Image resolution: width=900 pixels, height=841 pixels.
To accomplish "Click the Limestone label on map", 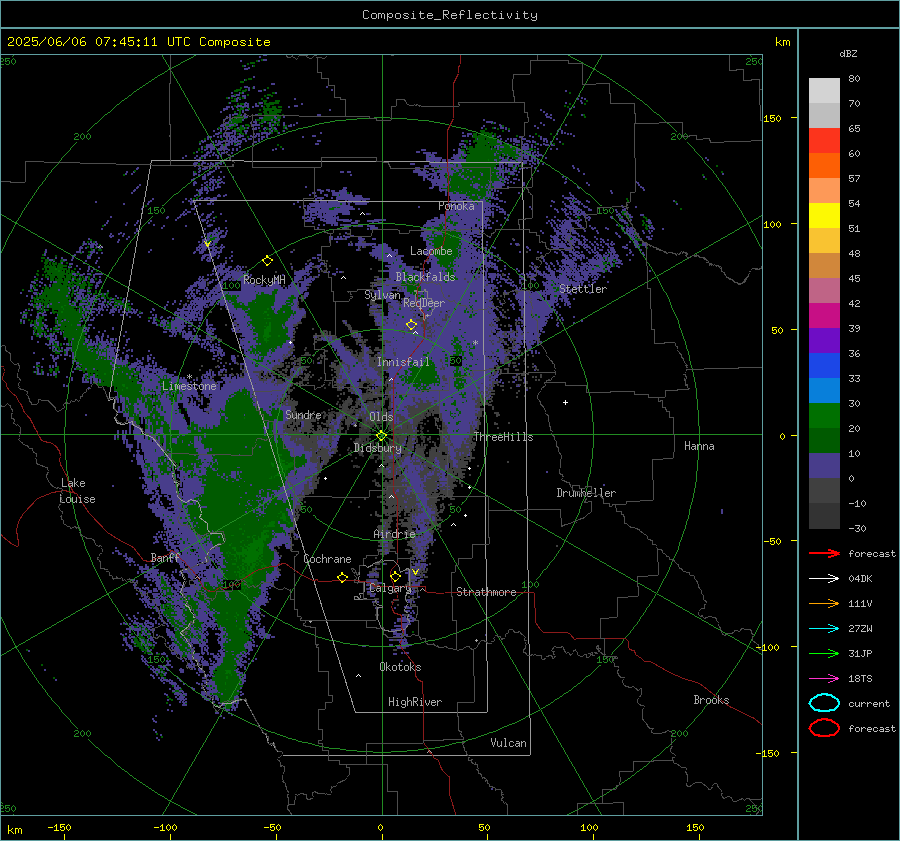I will pos(189,386).
